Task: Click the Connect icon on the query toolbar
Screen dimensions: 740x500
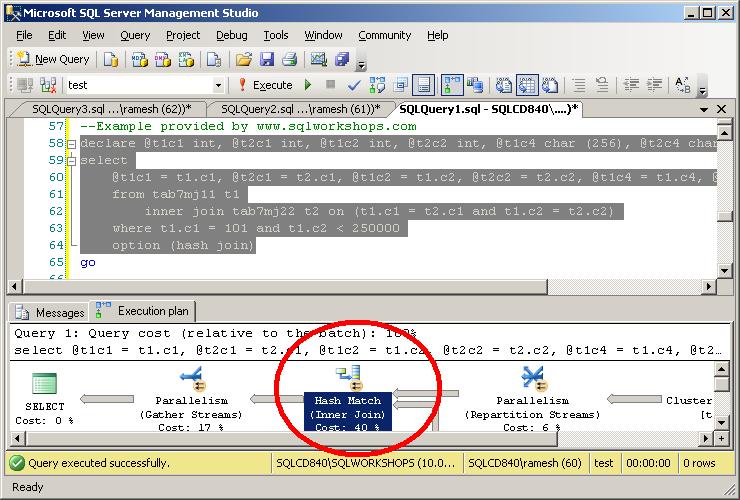Action: pos(25,85)
